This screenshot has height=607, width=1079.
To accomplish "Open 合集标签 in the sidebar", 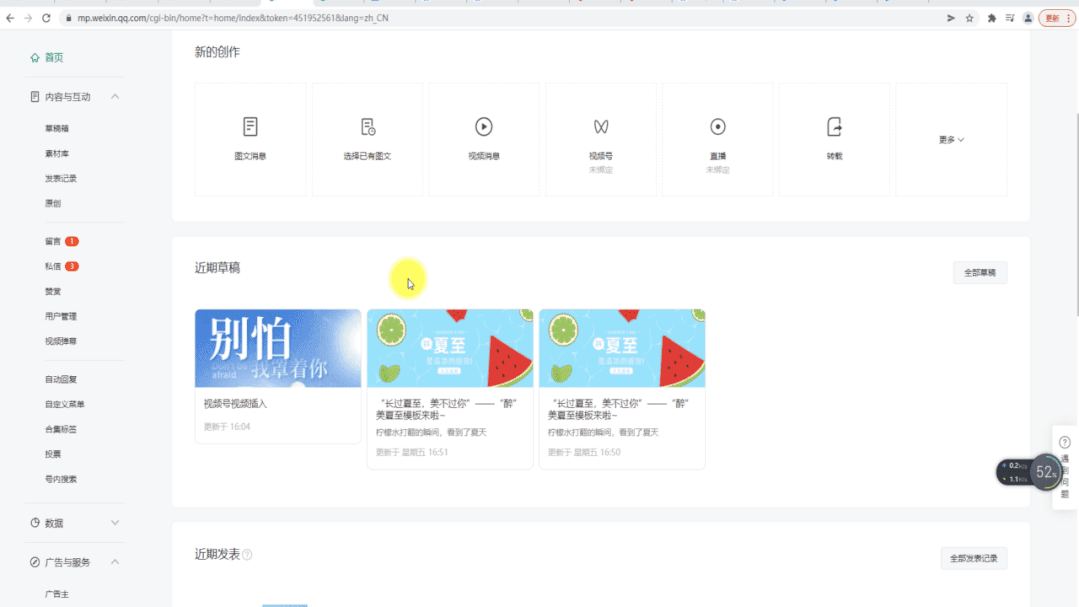I will coord(61,429).
